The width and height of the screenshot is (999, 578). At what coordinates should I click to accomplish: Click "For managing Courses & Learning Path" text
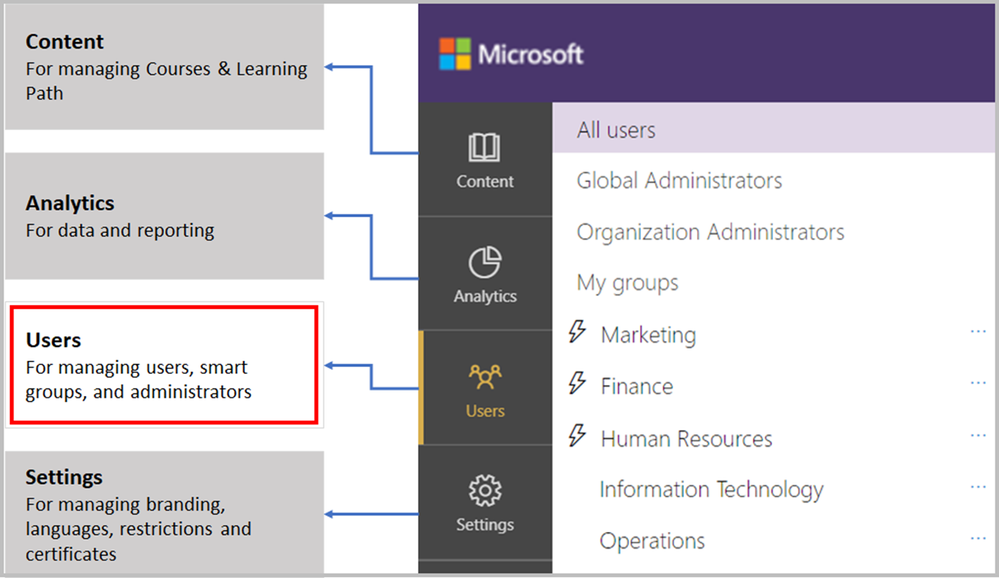[x=166, y=81]
